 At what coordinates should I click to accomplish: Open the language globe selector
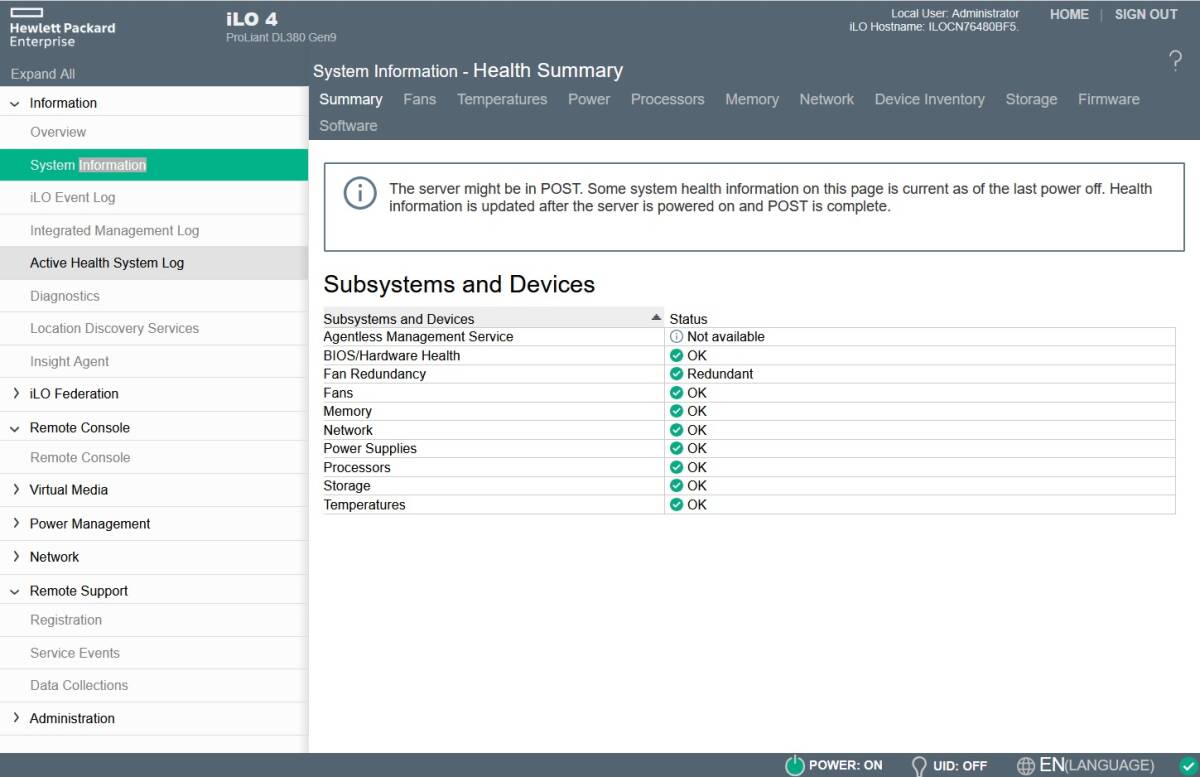click(x=1026, y=766)
